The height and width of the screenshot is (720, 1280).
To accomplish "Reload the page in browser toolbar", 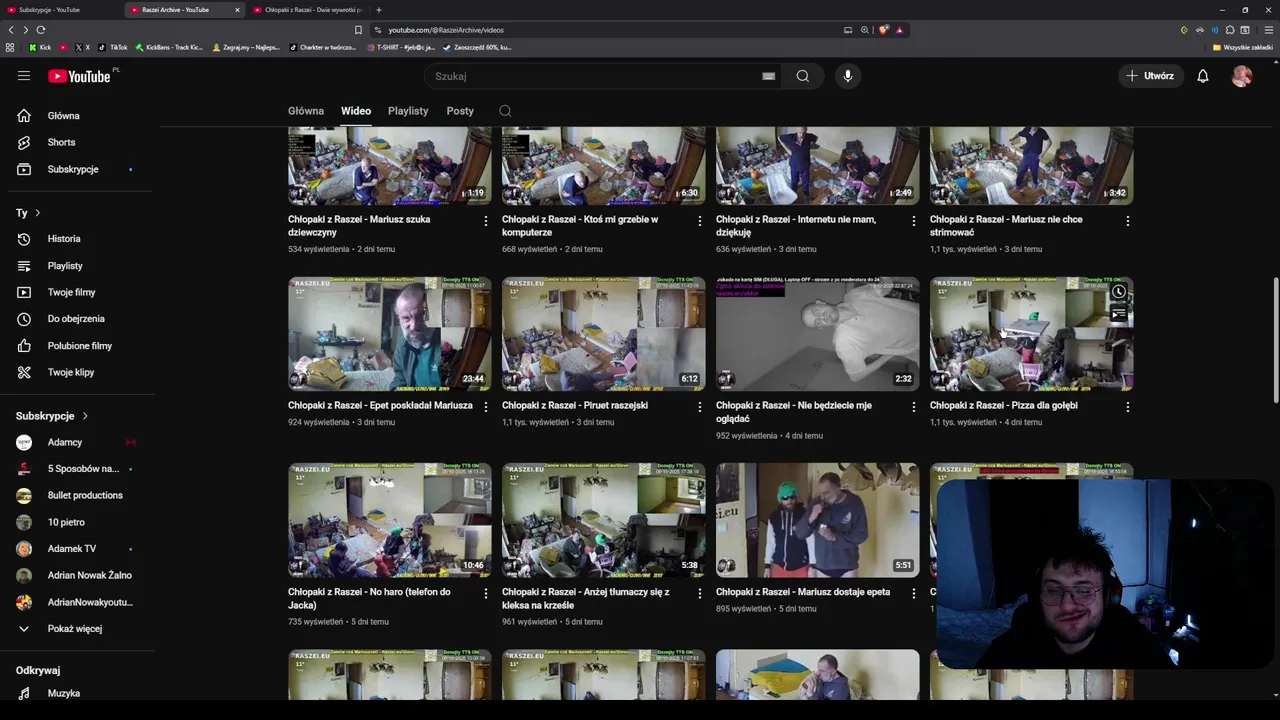I will click(x=41, y=30).
